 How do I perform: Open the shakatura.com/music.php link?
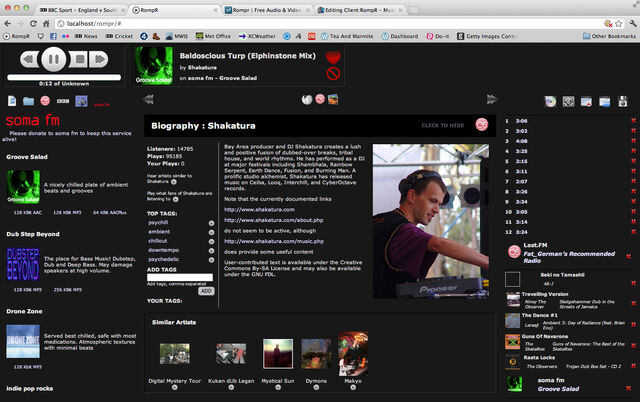point(274,241)
